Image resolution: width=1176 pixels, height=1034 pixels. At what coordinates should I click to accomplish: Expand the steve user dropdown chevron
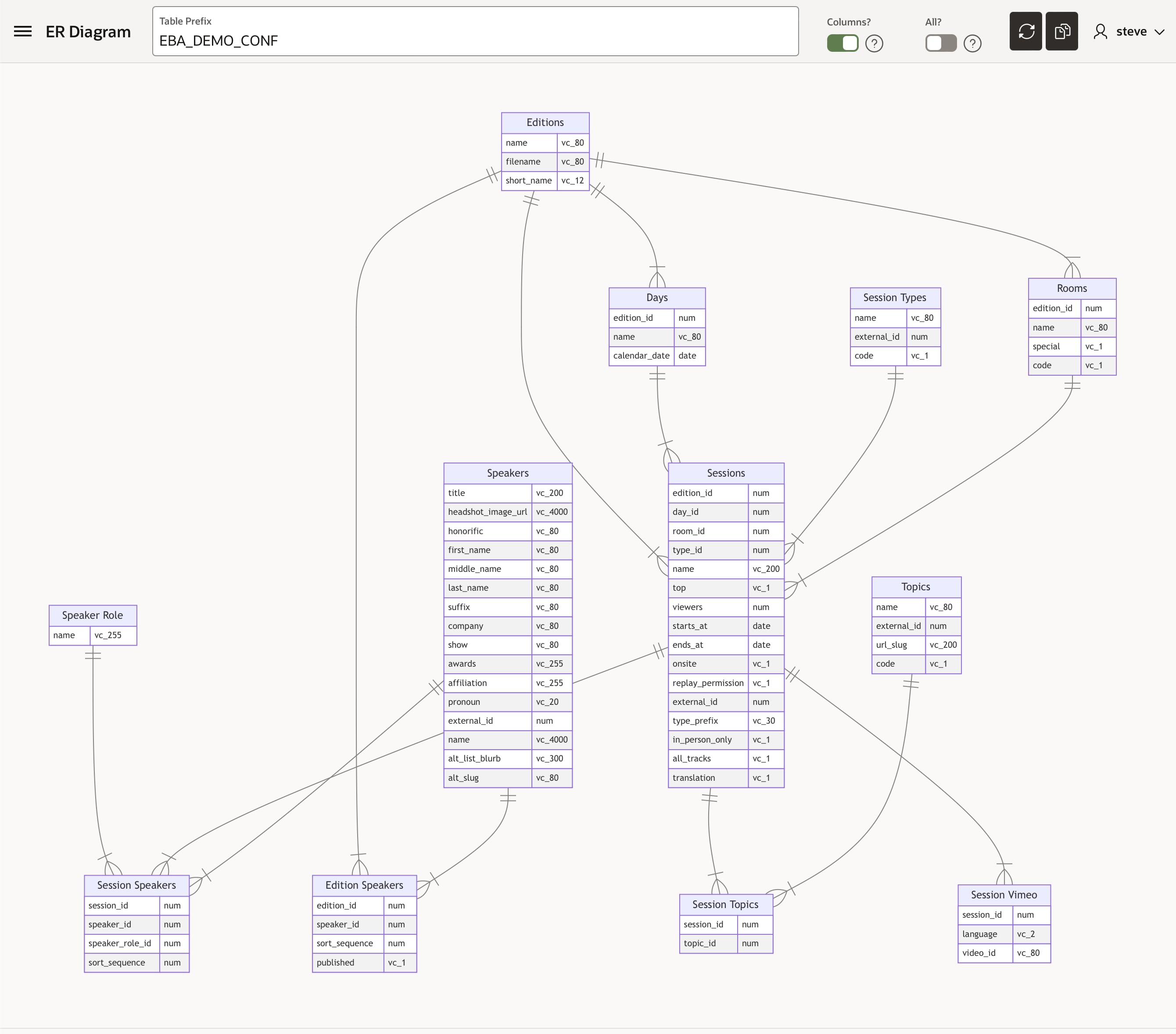pyautogui.click(x=1159, y=32)
